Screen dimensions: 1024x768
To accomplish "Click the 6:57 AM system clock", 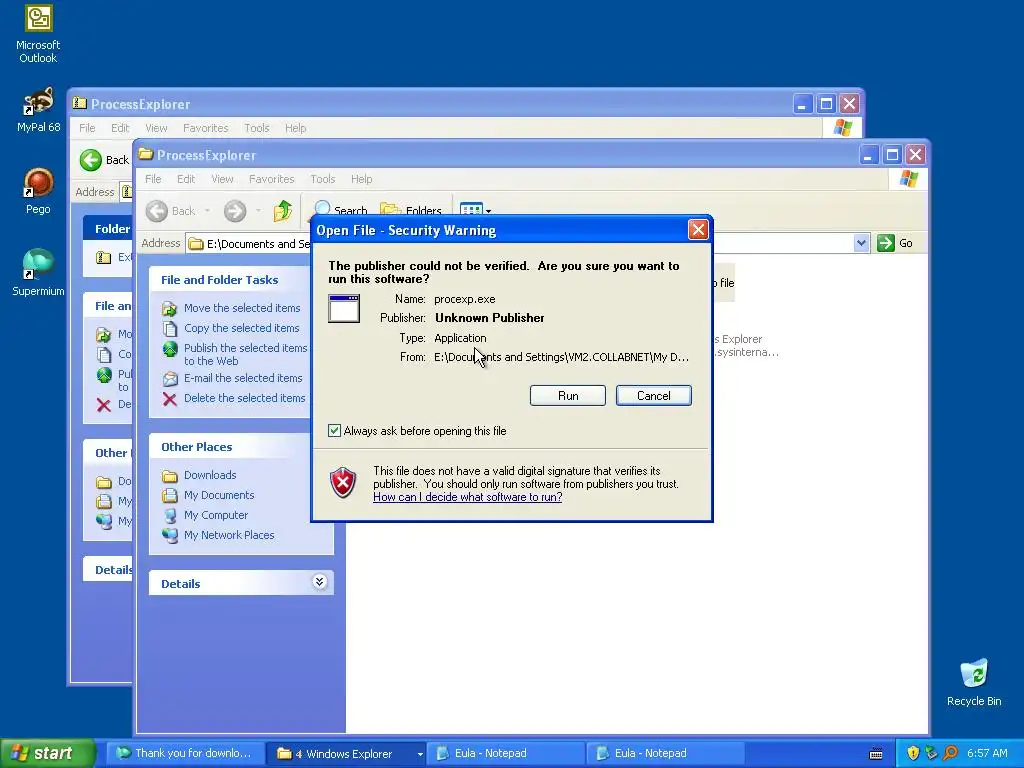I will (x=987, y=753).
